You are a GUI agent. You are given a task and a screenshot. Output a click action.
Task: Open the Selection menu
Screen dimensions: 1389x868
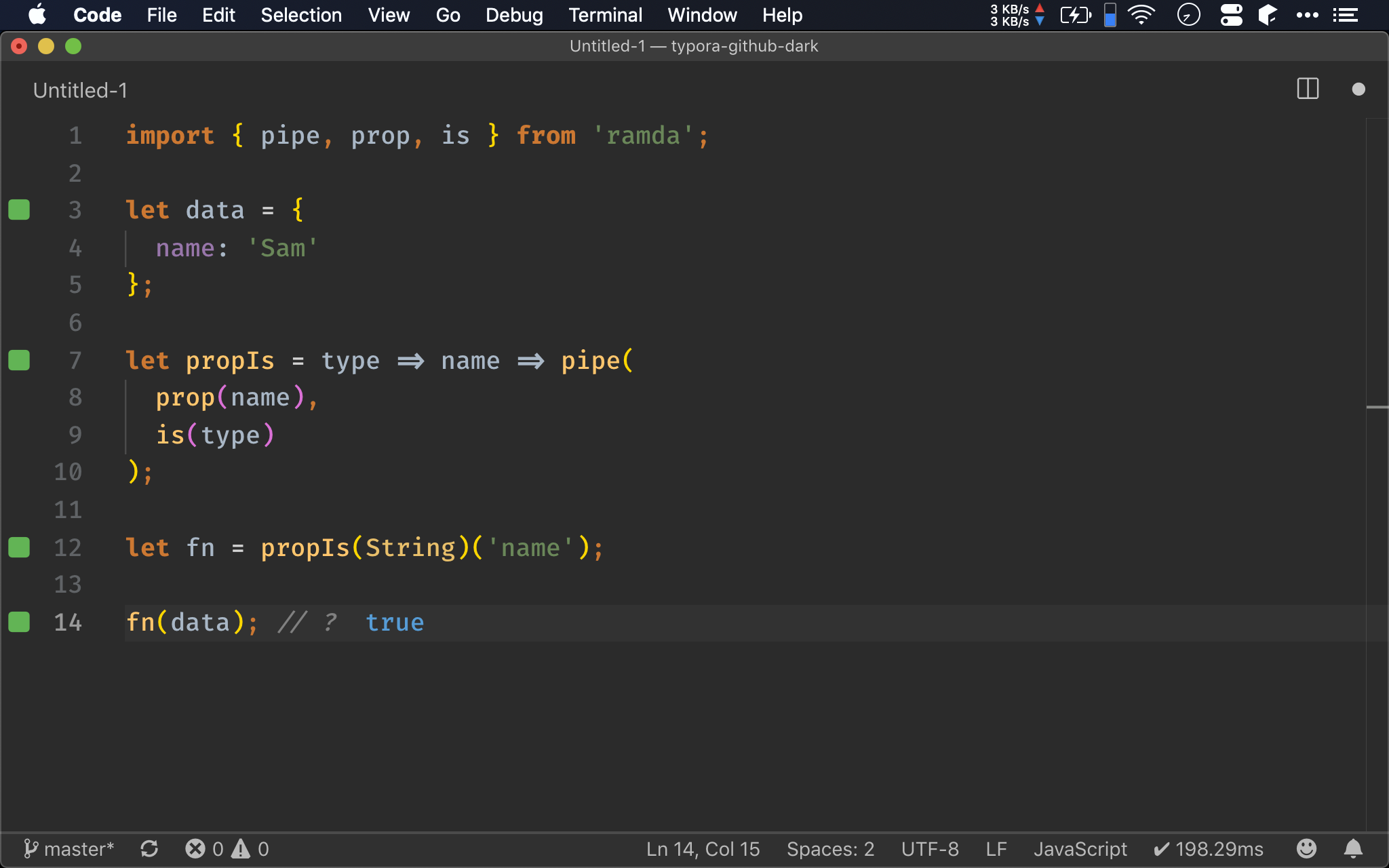(x=301, y=15)
